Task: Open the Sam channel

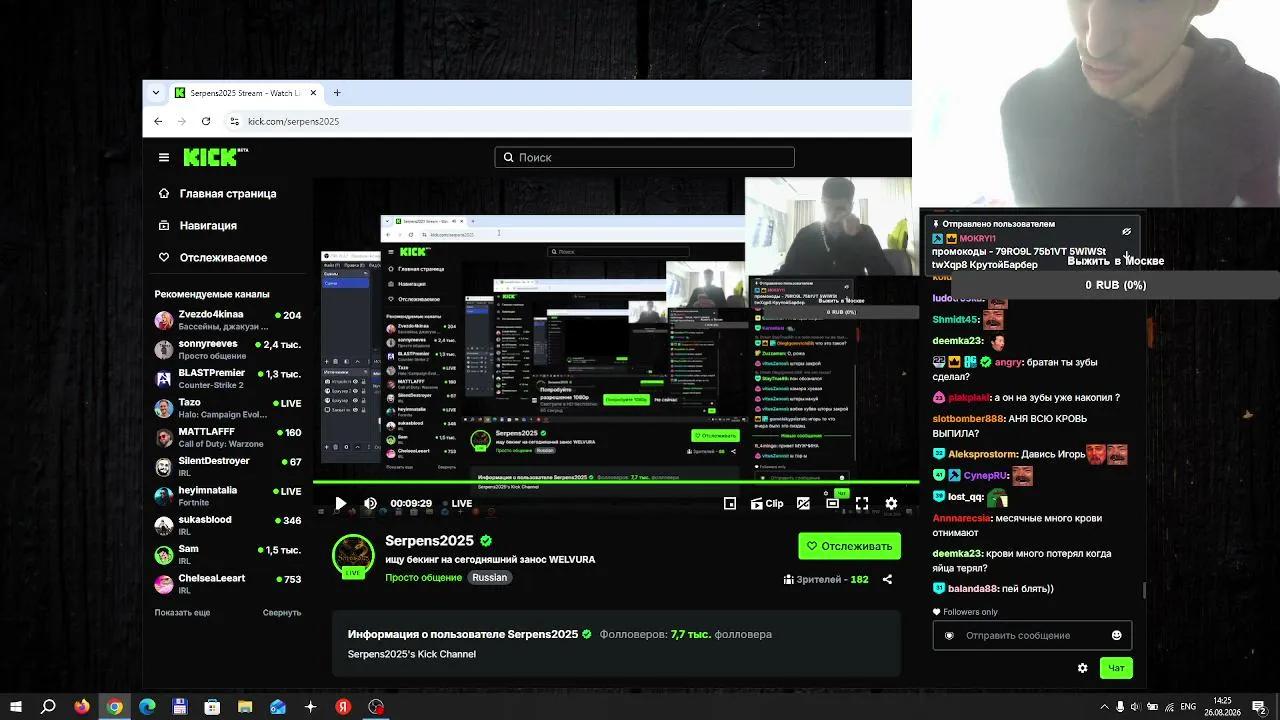Action: click(228, 554)
